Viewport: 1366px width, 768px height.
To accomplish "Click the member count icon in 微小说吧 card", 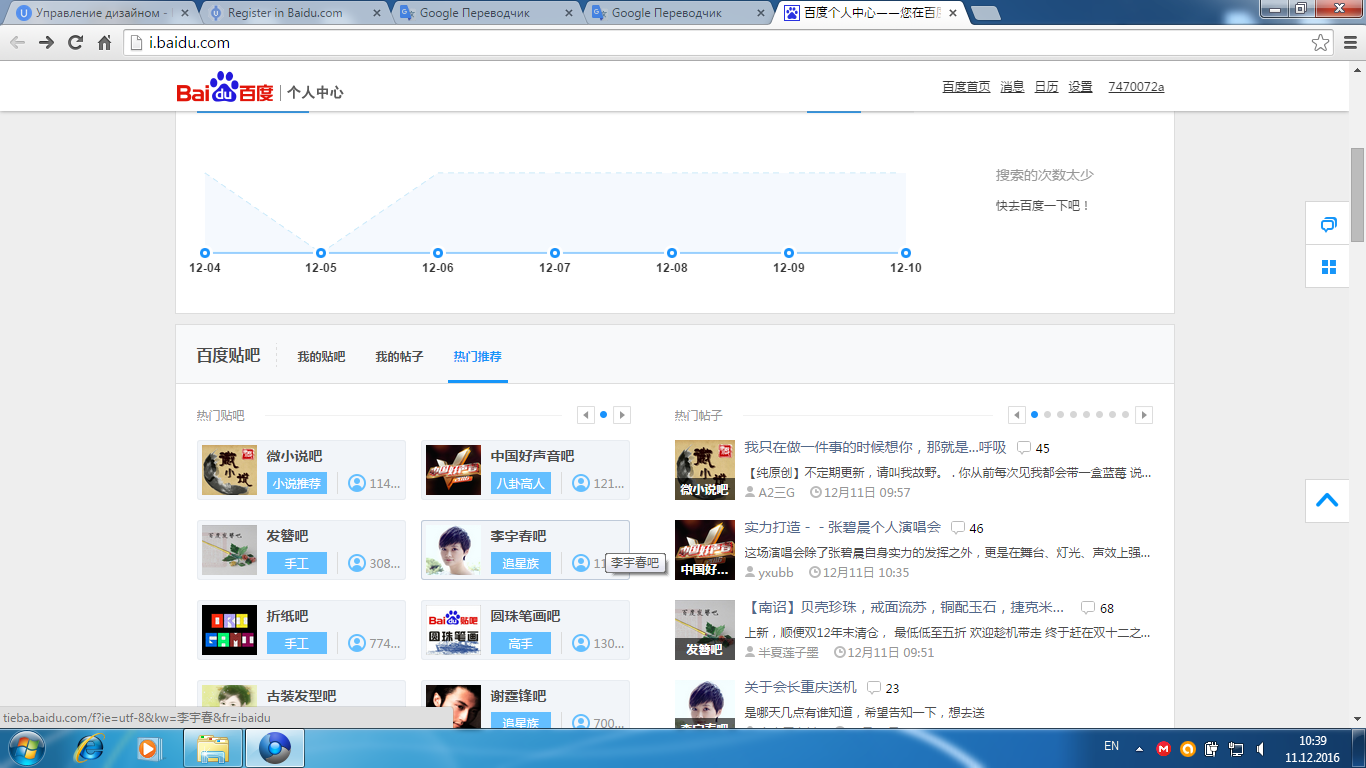I will tap(357, 483).
